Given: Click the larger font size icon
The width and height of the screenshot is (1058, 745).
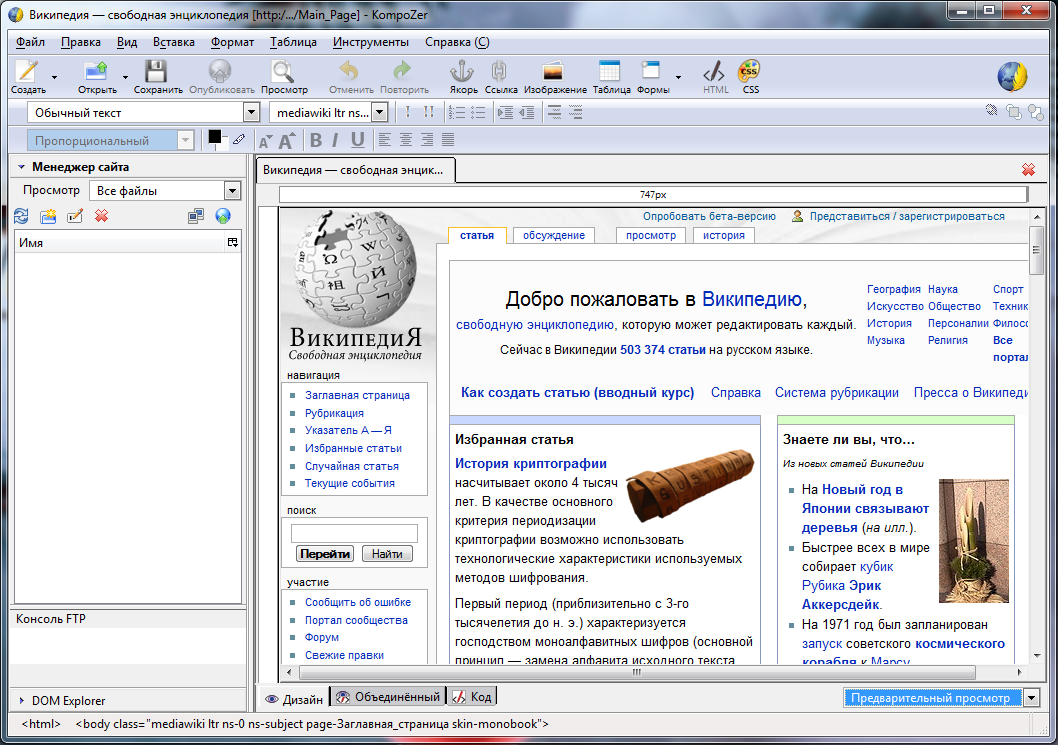Looking at the screenshot, I should pos(287,140).
